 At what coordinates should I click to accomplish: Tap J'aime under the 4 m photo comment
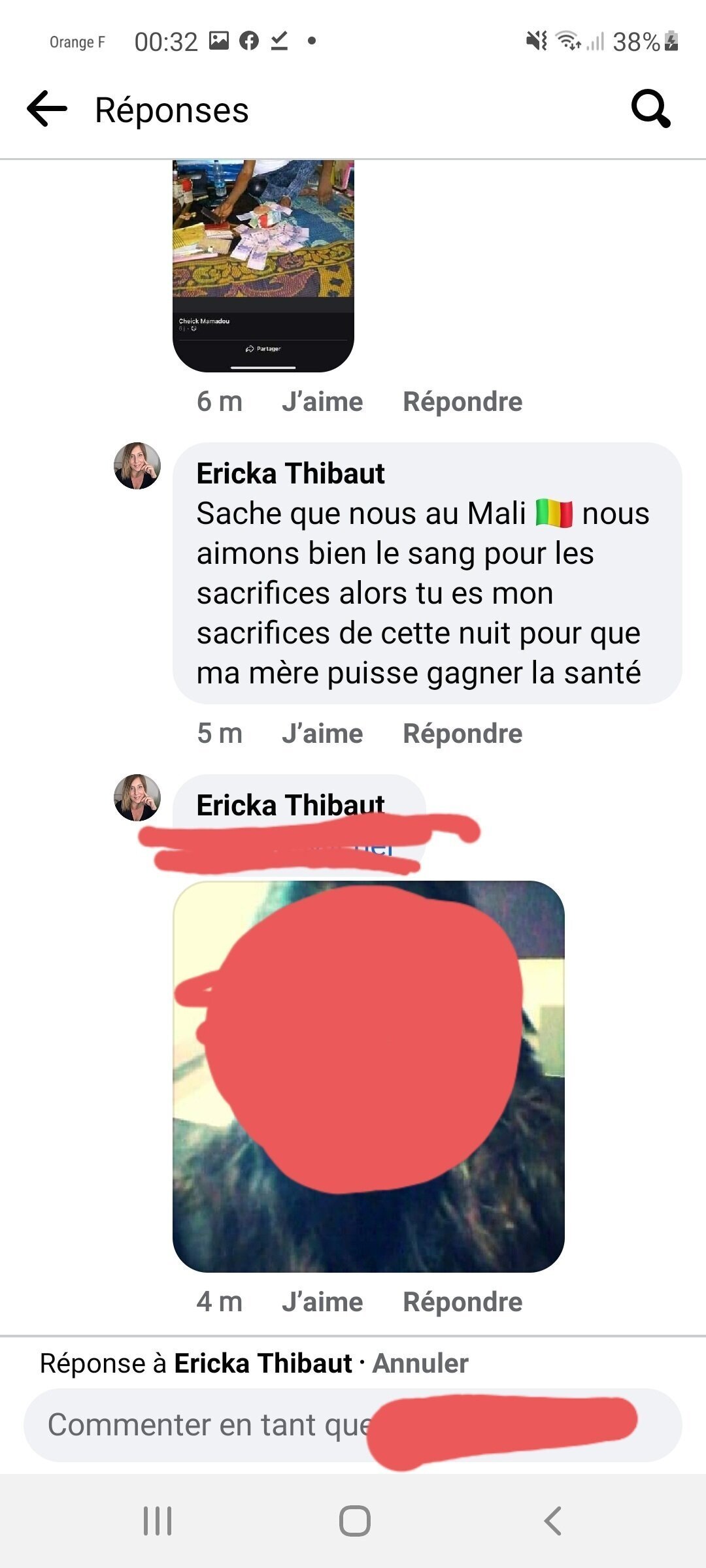pos(322,1302)
